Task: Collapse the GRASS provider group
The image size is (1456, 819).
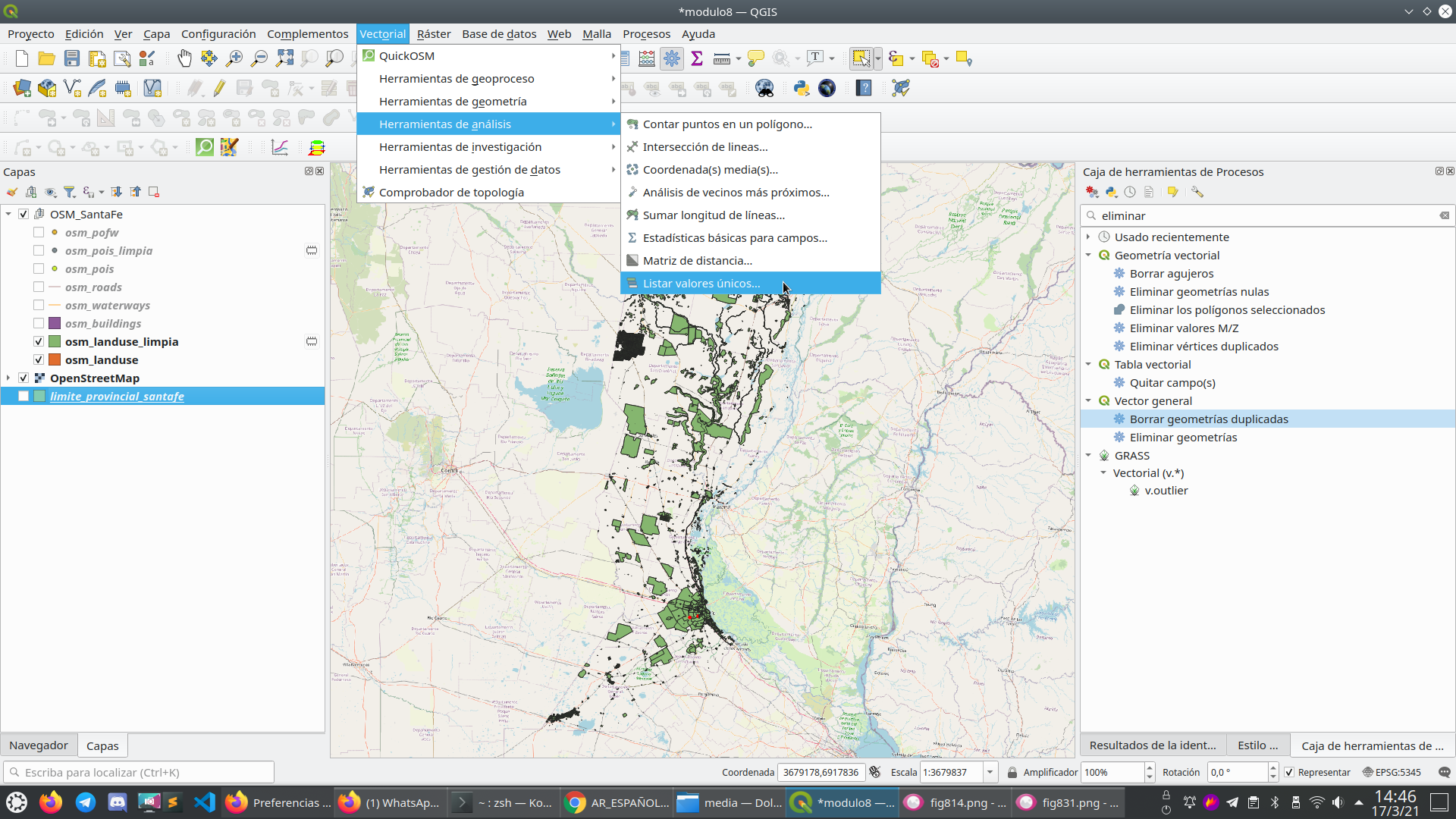Action: pos(1088,455)
